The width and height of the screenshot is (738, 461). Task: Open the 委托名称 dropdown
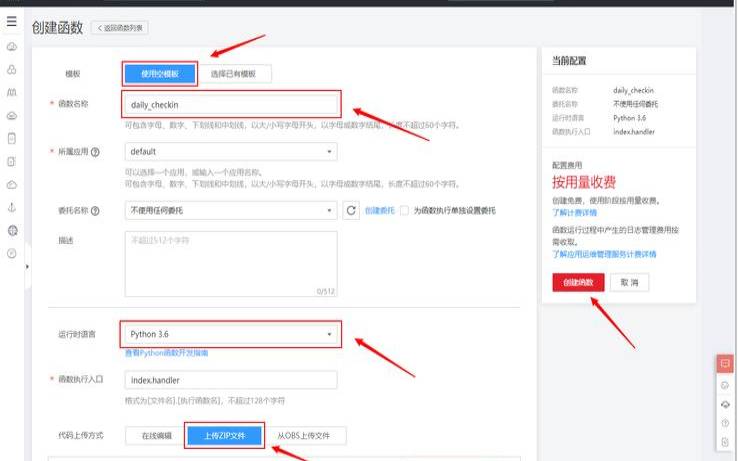coord(231,211)
